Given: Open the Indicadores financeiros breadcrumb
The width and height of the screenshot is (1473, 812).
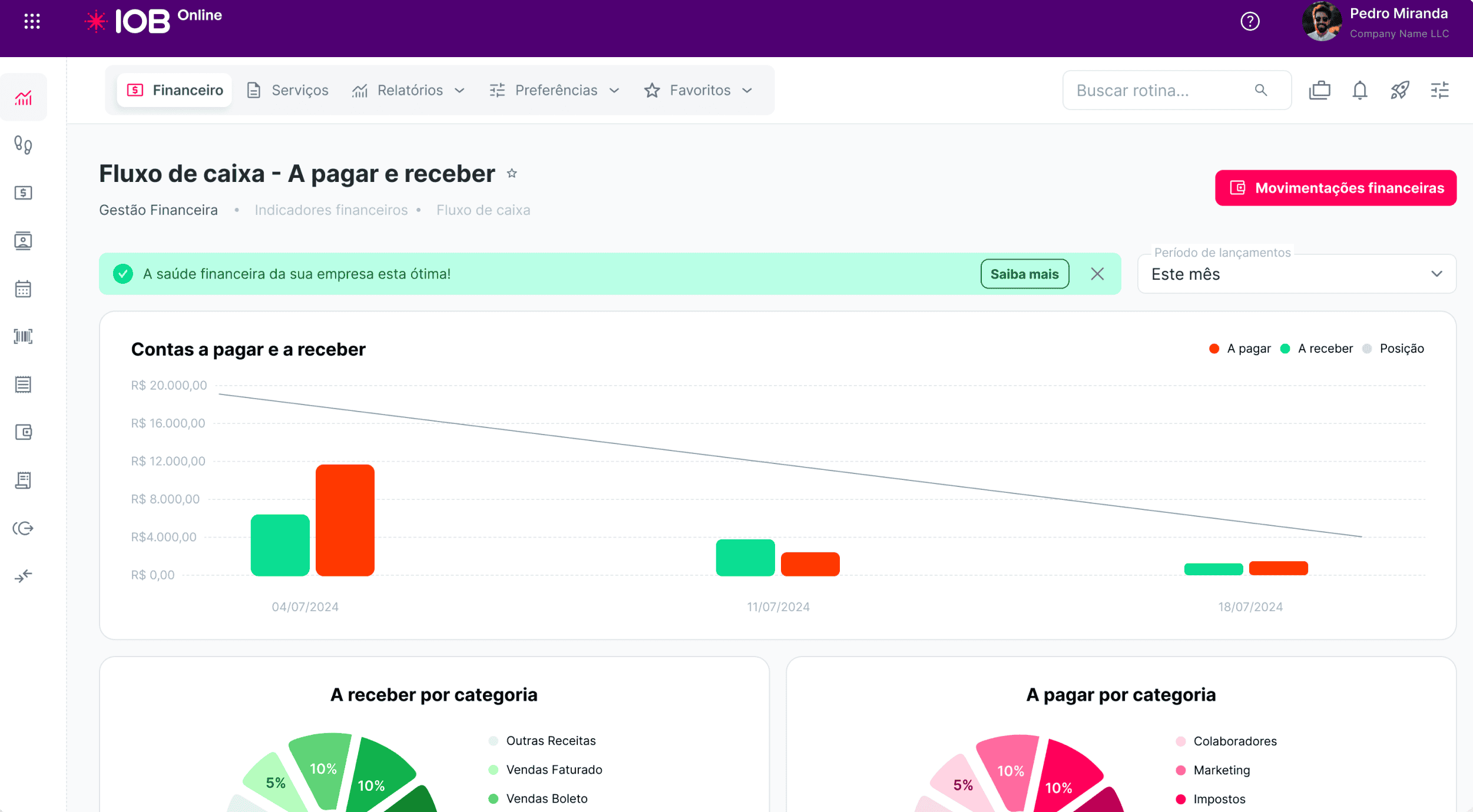Looking at the screenshot, I should click(331, 210).
